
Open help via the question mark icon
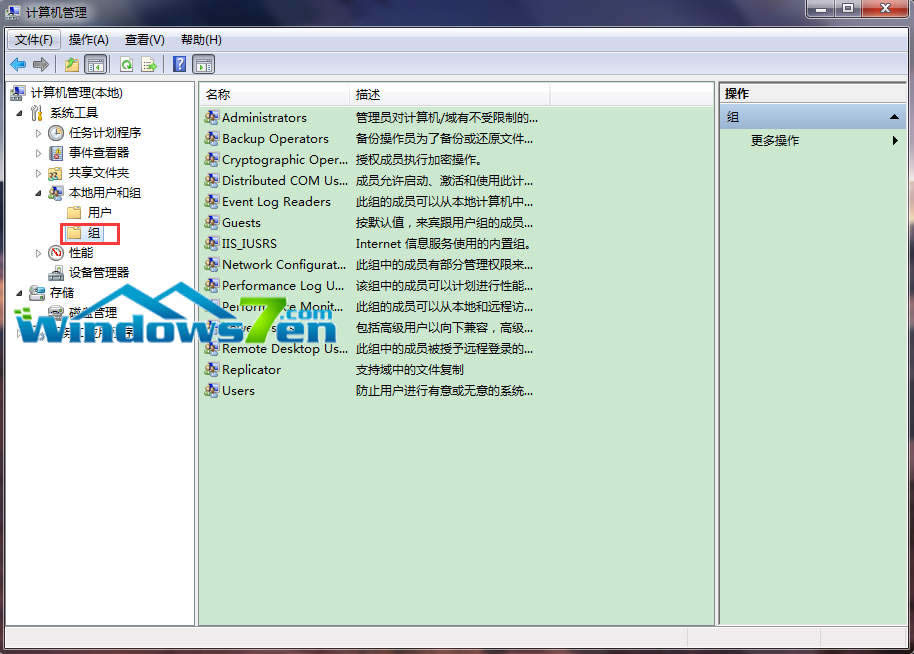tap(178, 64)
